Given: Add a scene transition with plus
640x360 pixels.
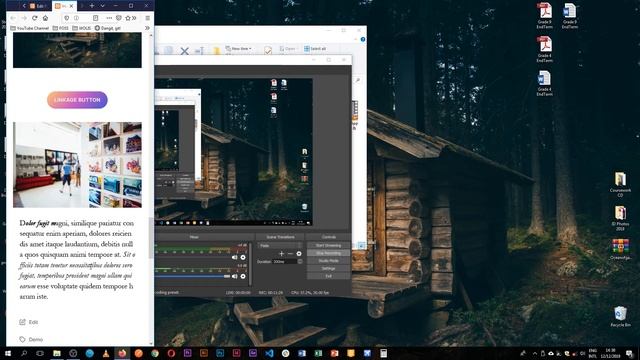Looking at the screenshot, I should (x=281, y=253).
